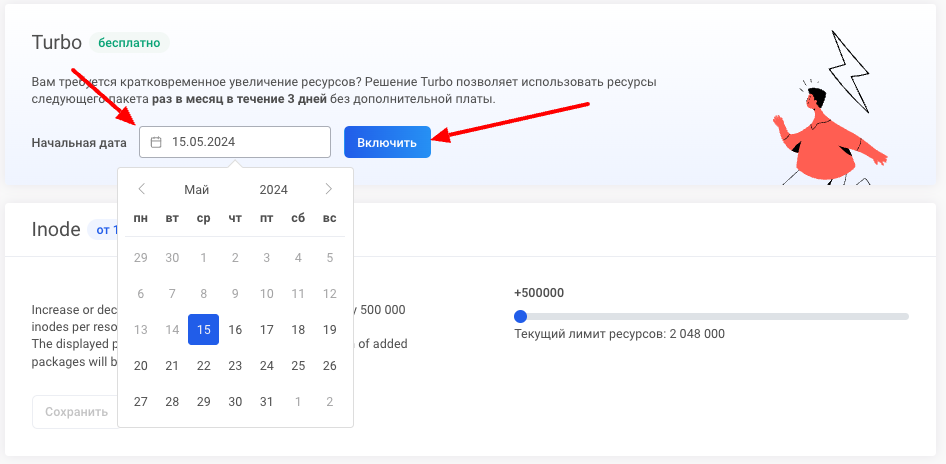Click the Включить button
The image size is (946, 464).
[x=387, y=142]
